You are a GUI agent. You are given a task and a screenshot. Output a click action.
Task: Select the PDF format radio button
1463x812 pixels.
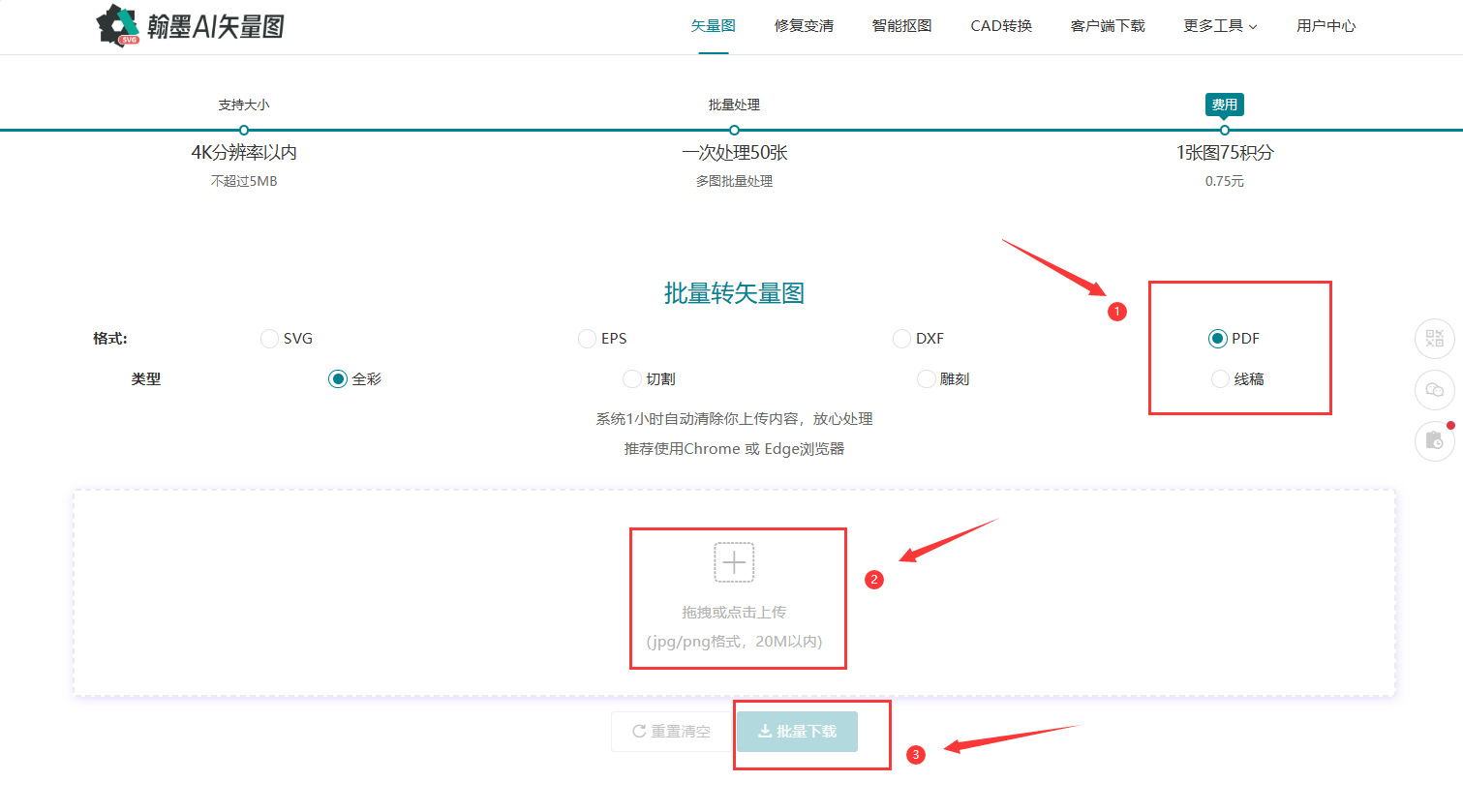coord(1217,339)
